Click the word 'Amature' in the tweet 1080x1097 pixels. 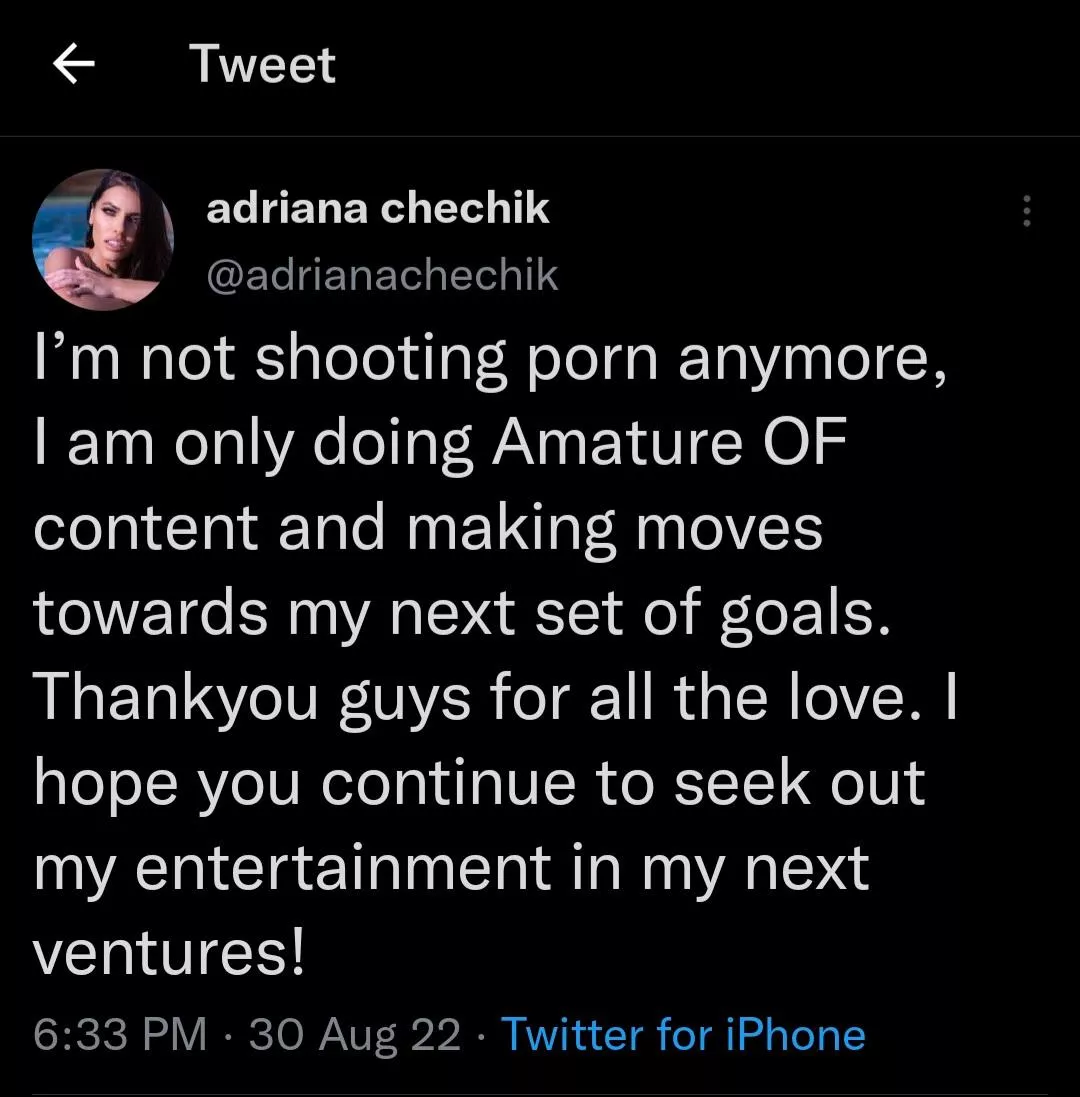(604, 445)
